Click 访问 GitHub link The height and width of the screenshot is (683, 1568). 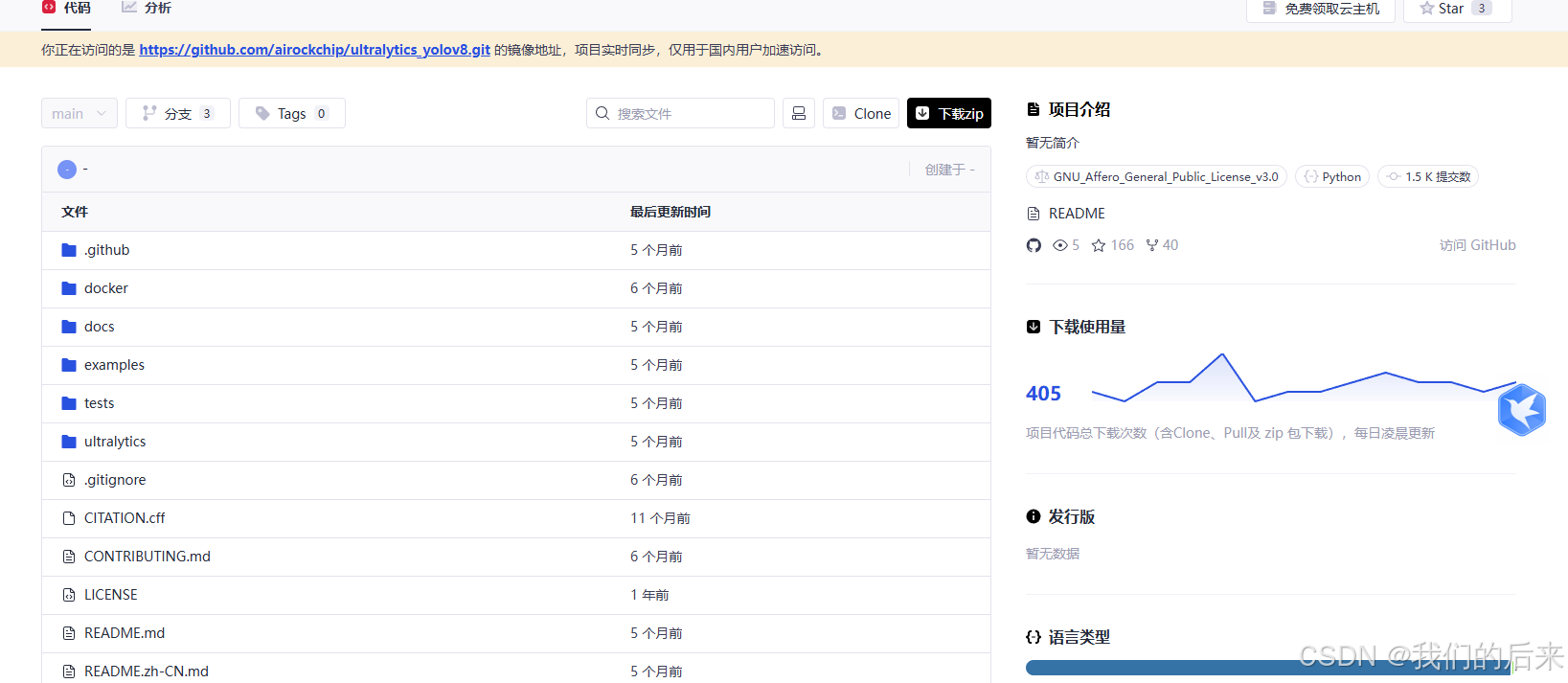1478,245
